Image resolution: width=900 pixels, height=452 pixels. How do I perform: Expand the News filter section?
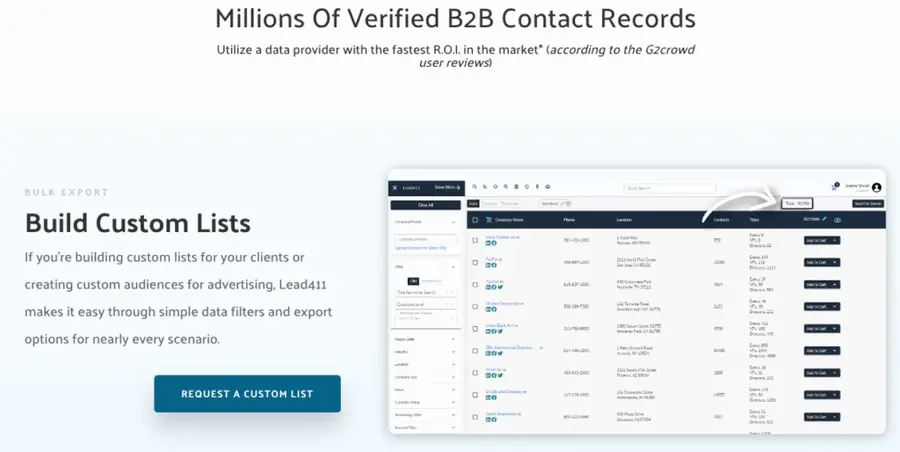tap(453, 389)
